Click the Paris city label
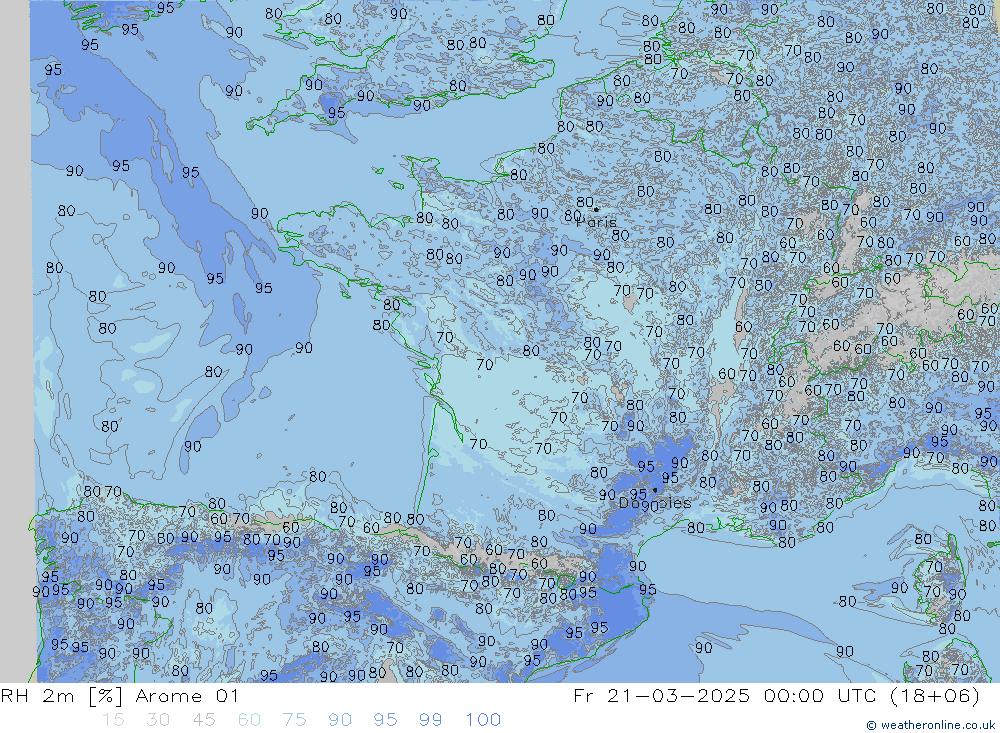 (596, 223)
